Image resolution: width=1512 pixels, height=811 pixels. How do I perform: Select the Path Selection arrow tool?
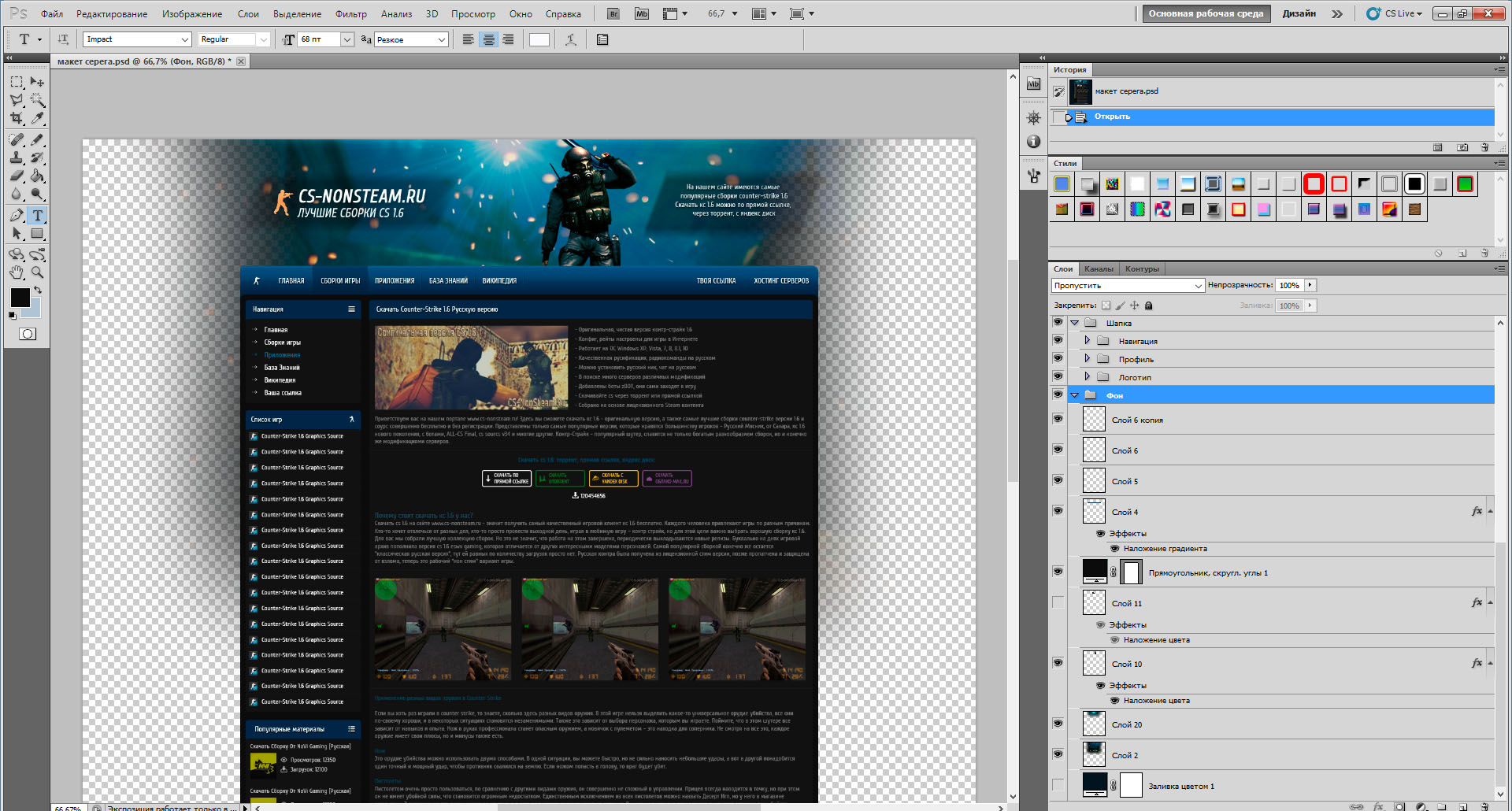17,233
